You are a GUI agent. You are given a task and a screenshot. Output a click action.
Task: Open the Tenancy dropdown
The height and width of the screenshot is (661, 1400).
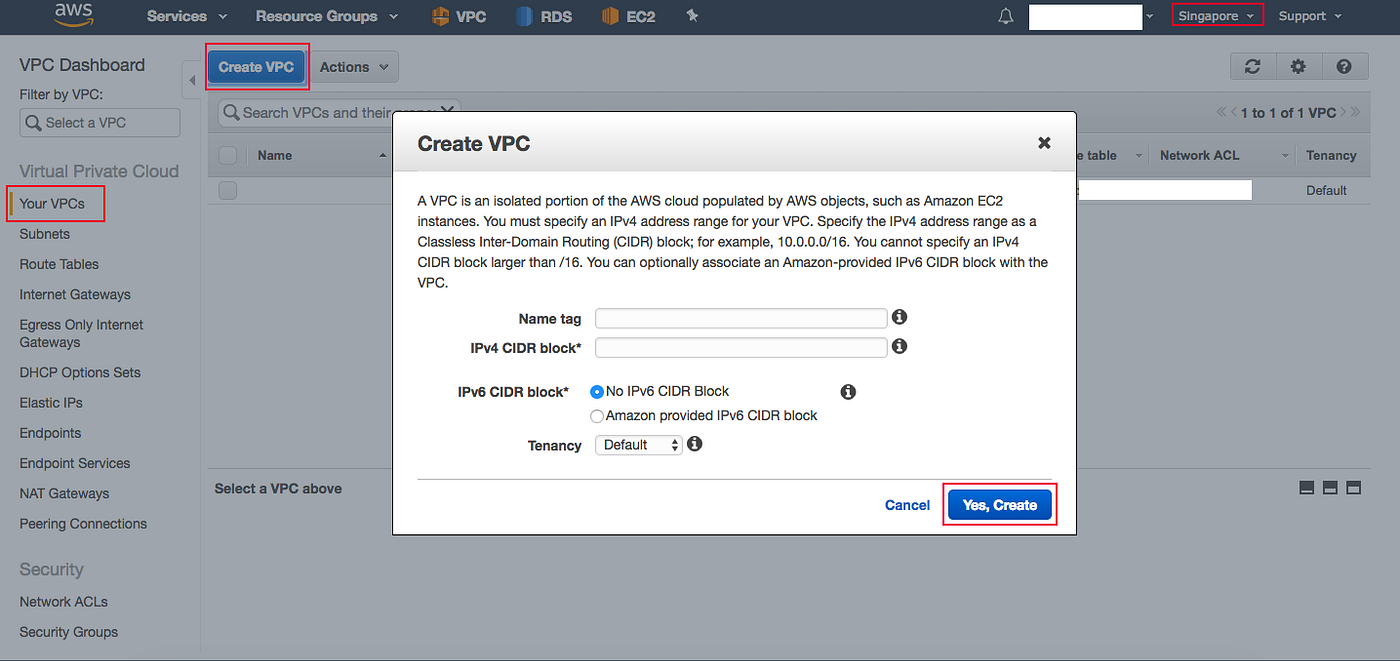[x=638, y=444]
